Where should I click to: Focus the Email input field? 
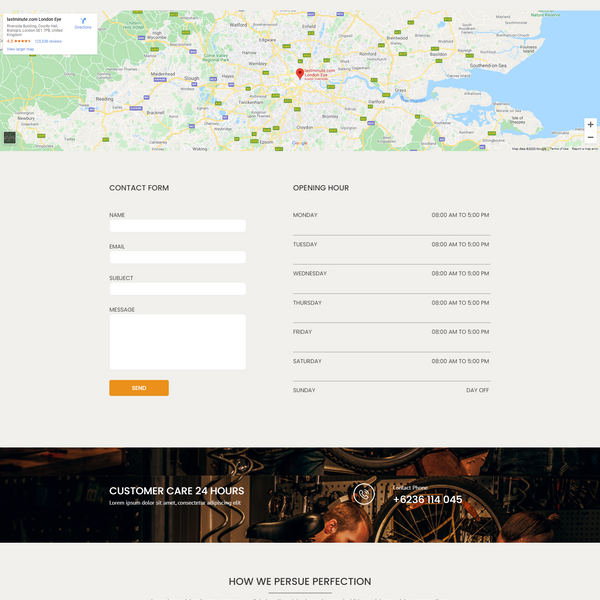coord(177,257)
